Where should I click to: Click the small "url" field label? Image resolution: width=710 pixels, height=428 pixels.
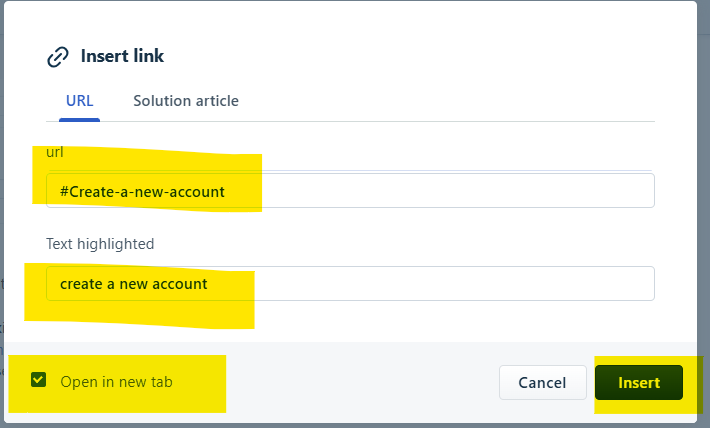[54, 152]
